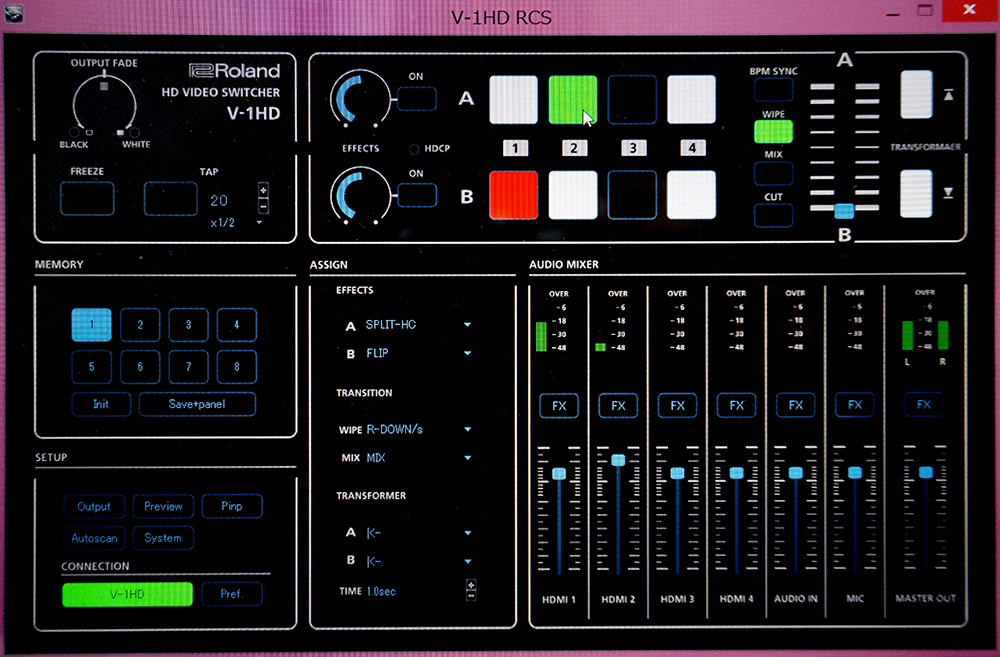Open Autoscan setup
The height and width of the screenshot is (657, 1000).
click(x=94, y=538)
